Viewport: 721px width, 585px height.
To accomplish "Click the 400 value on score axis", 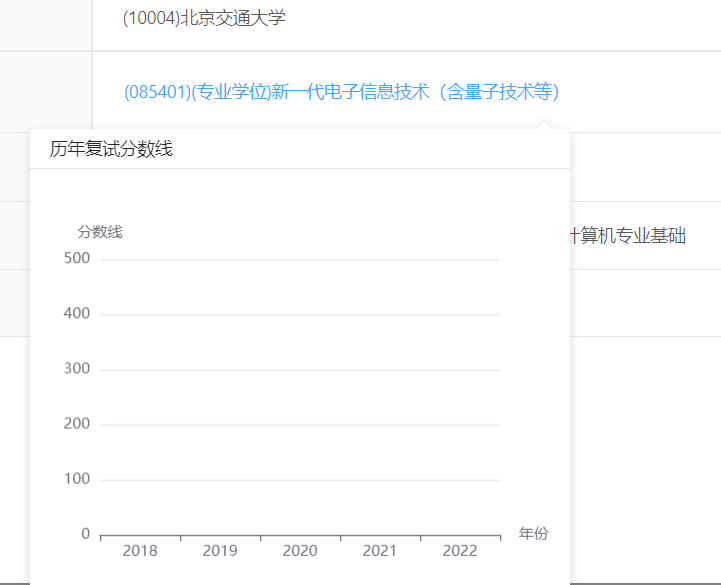I will pyautogui.click(x=77, y=313).
